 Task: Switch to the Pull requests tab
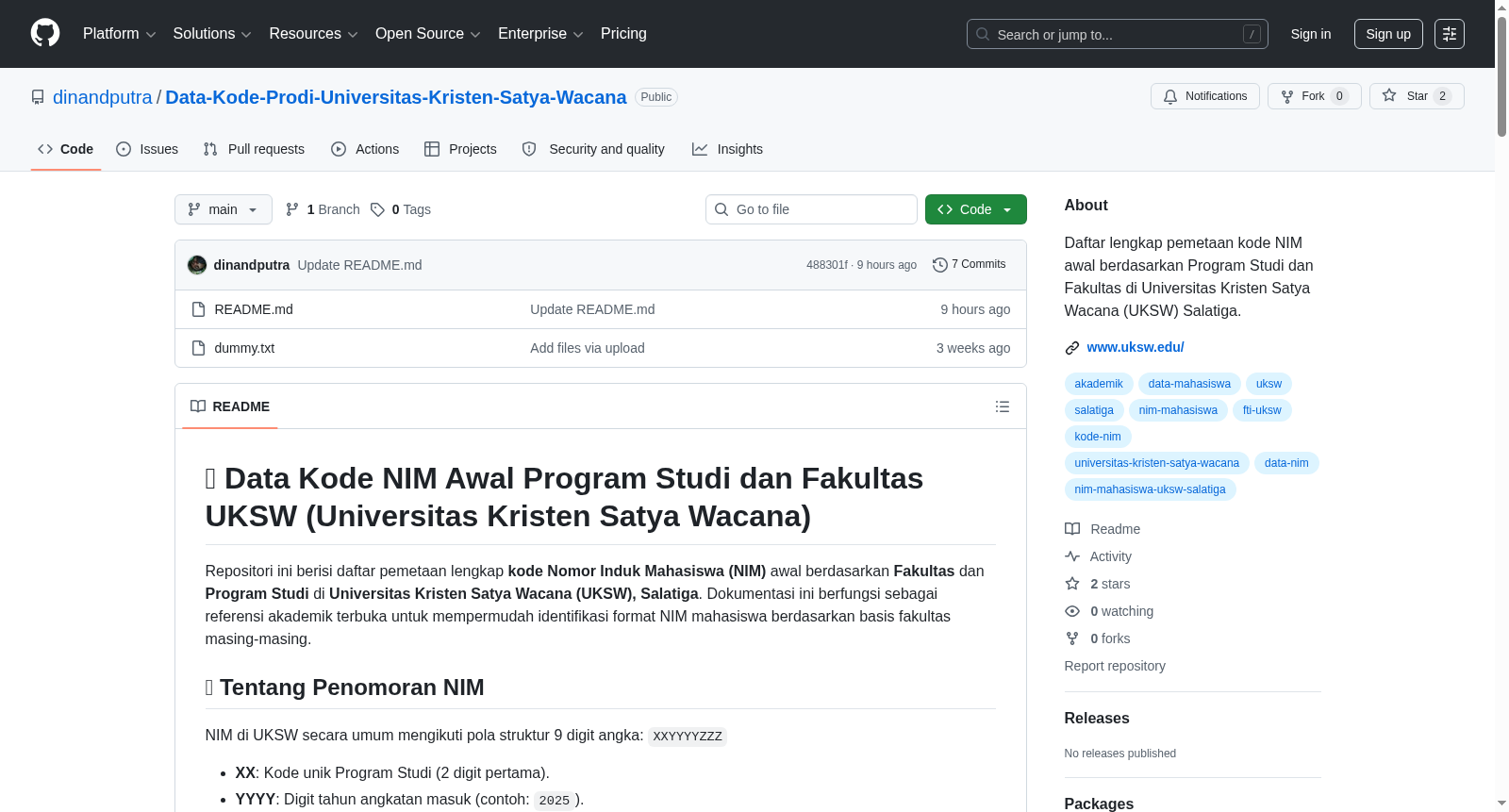pos(254,149)
